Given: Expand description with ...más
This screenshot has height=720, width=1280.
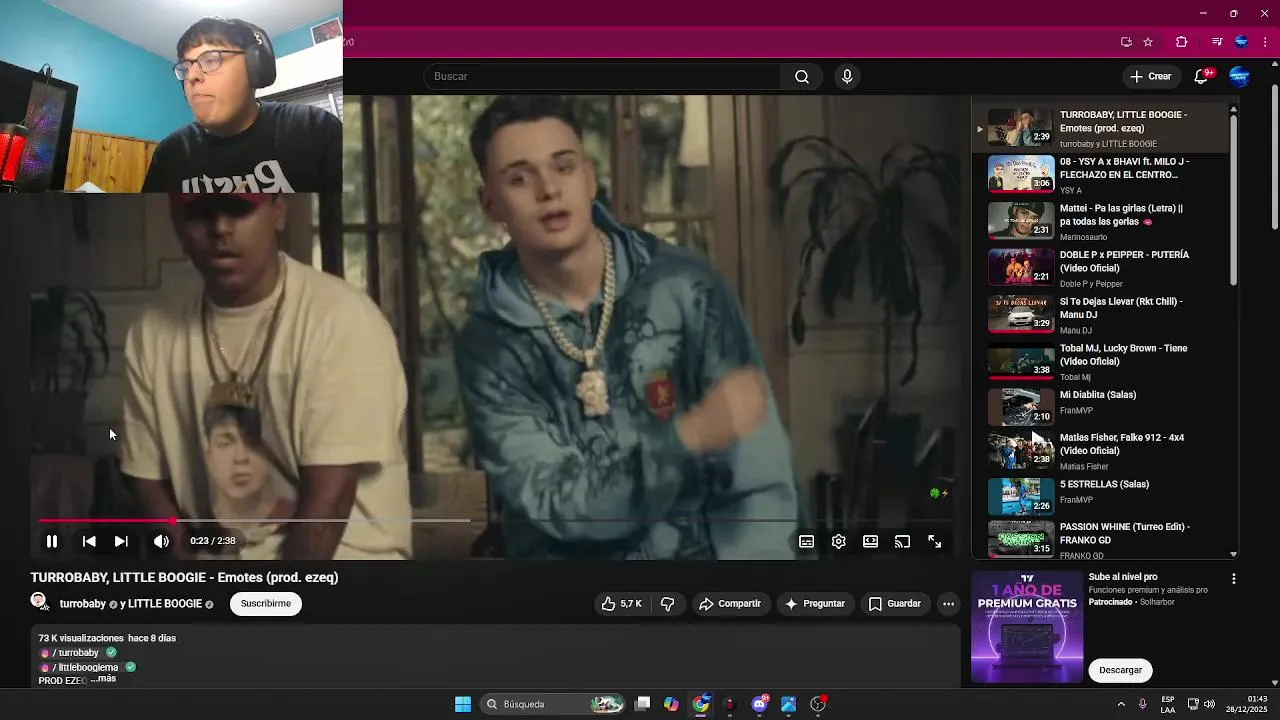Looking at the screenshot, I should point(104,679).
